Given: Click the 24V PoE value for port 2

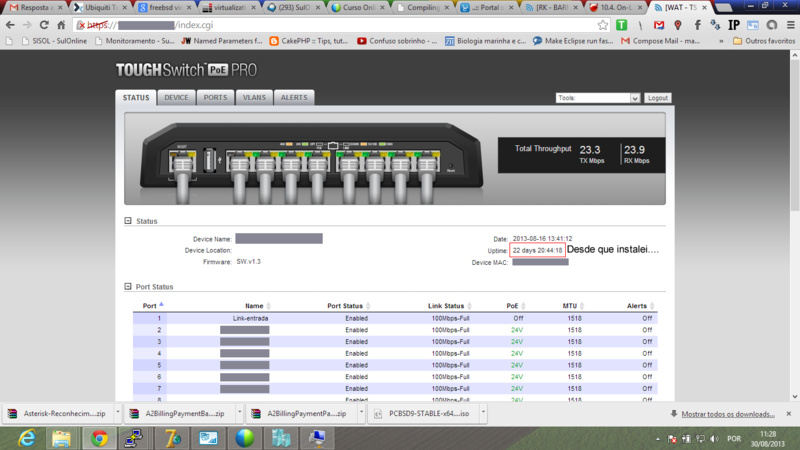Looking at the screenshot, I should tap(517, 330).
